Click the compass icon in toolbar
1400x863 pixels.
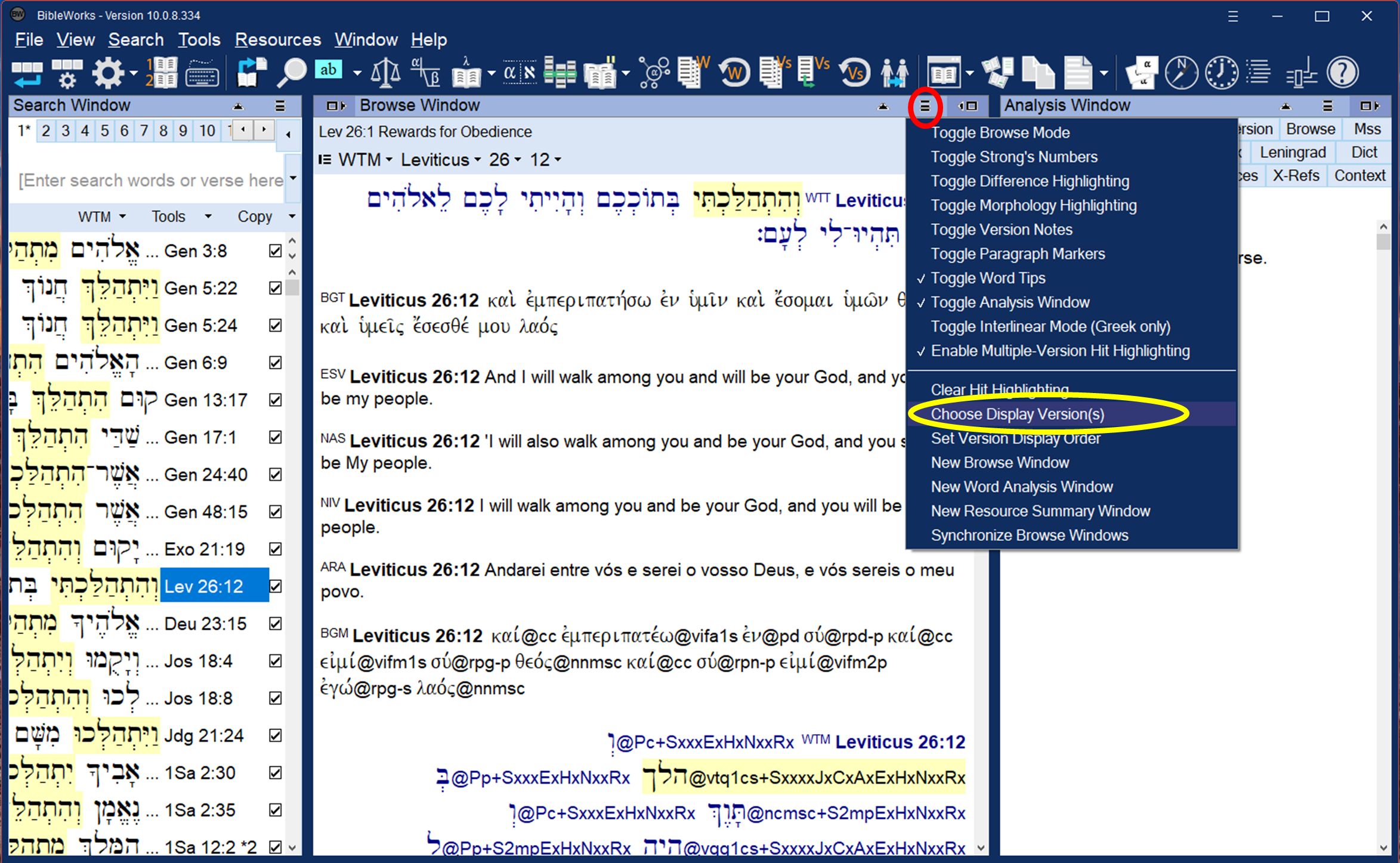1181,73
